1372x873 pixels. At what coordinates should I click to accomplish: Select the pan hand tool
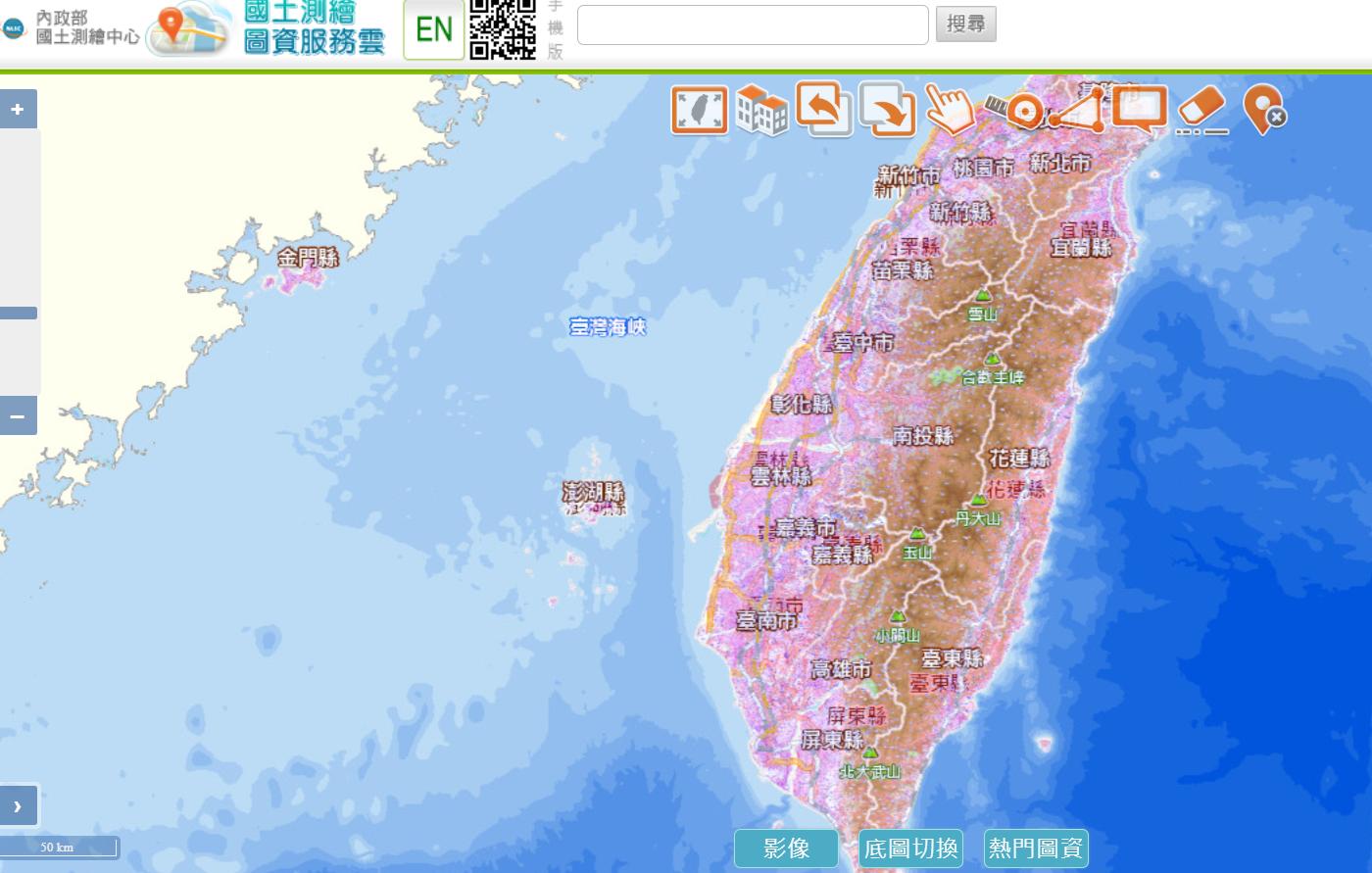[950, 109]
